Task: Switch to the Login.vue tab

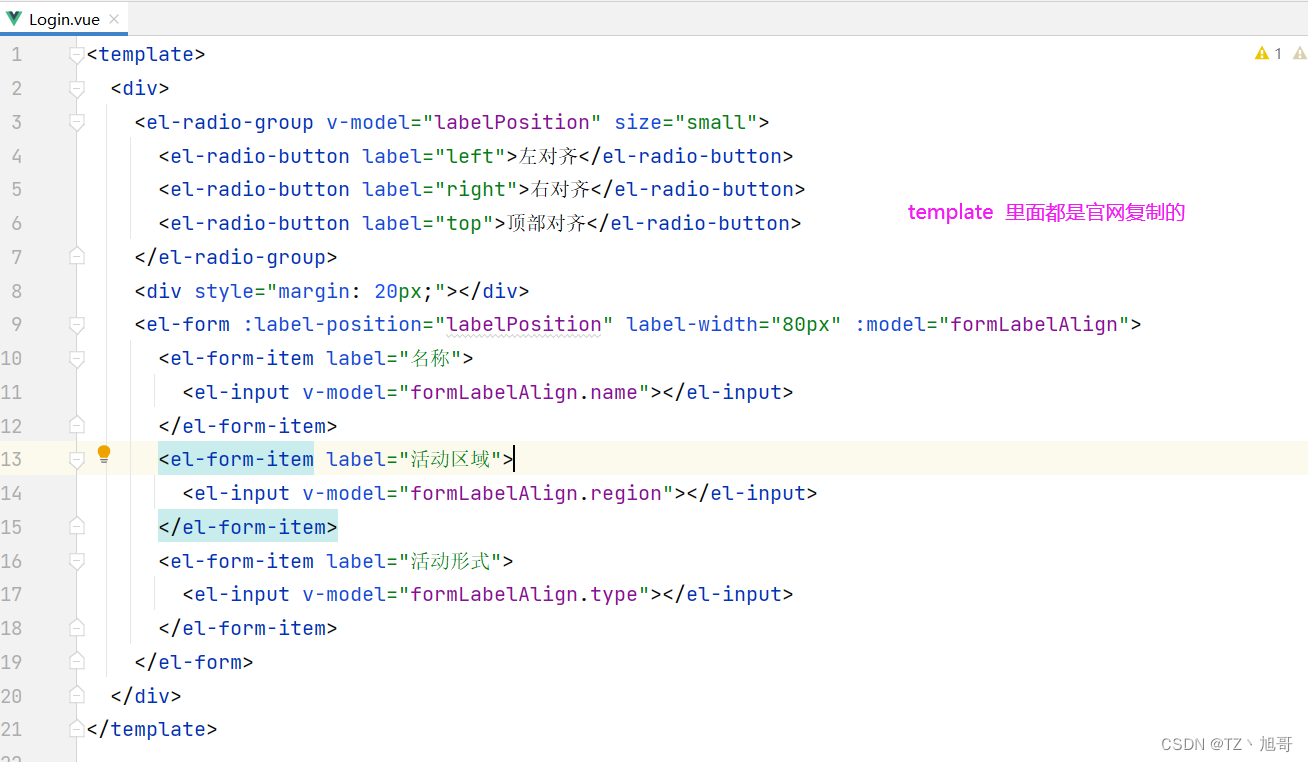Action: click(64, 19)
